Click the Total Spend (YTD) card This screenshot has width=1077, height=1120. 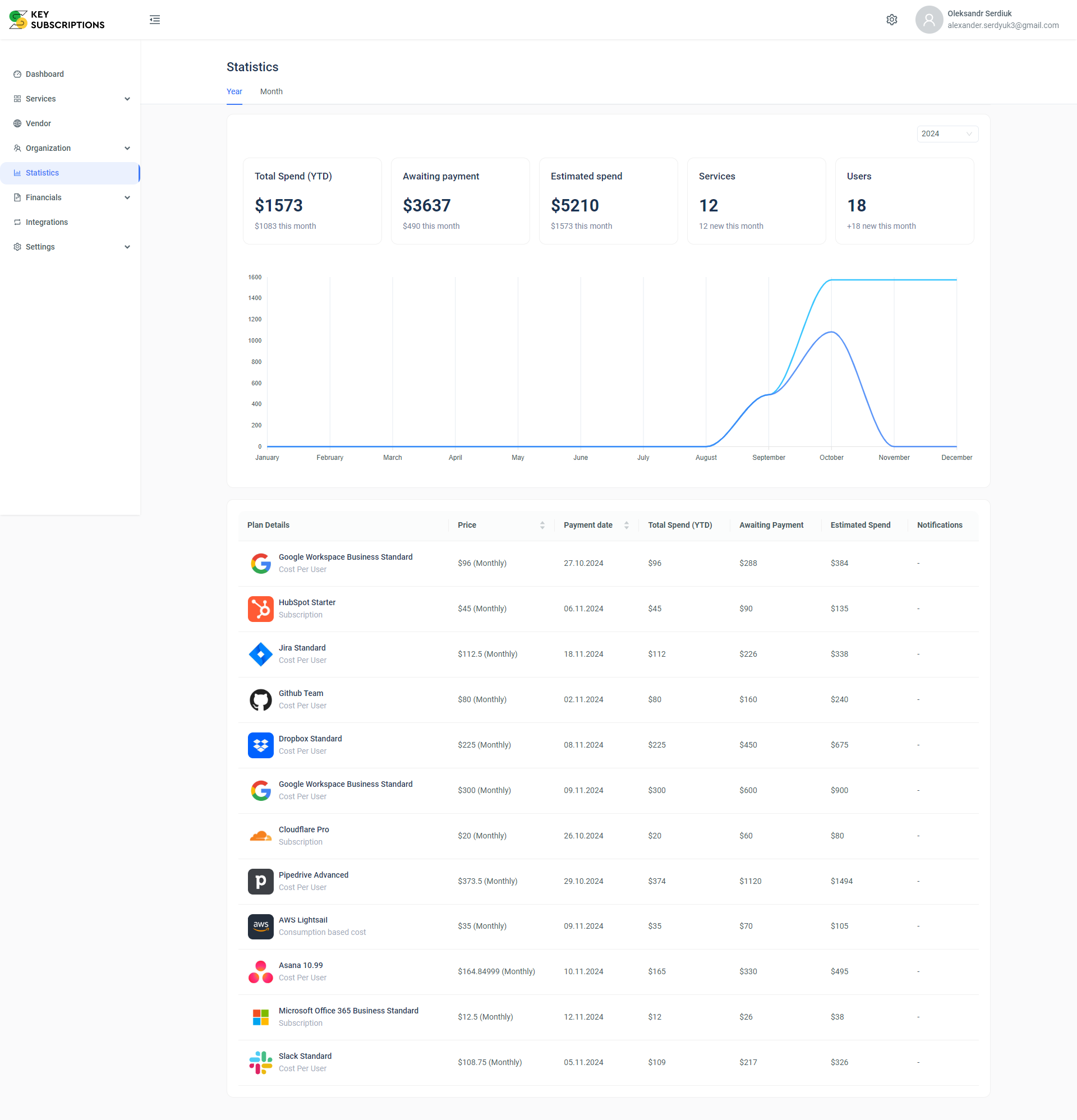tap(312, 201)
